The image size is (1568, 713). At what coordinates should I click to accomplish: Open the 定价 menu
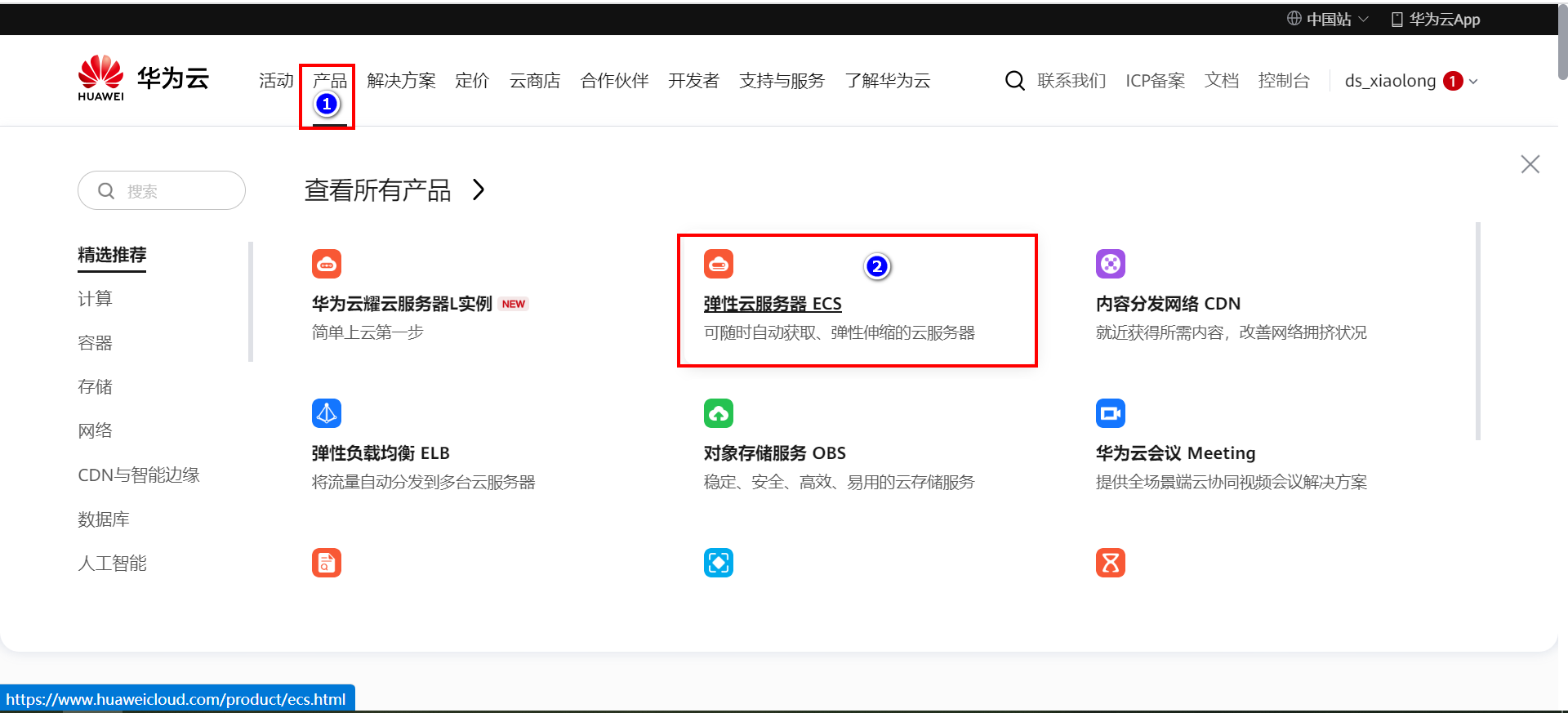(x=472, y=81)
